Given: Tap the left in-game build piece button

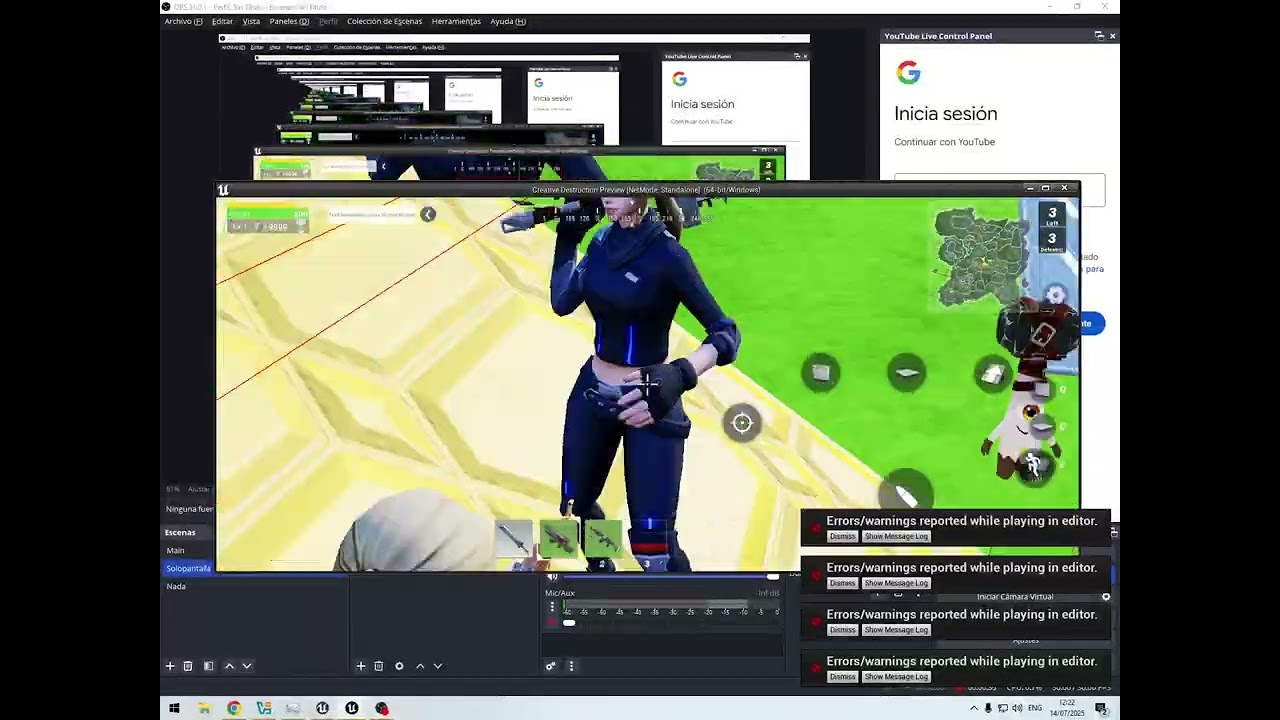Looking at the screenshot, I should (x=821, y=373).
